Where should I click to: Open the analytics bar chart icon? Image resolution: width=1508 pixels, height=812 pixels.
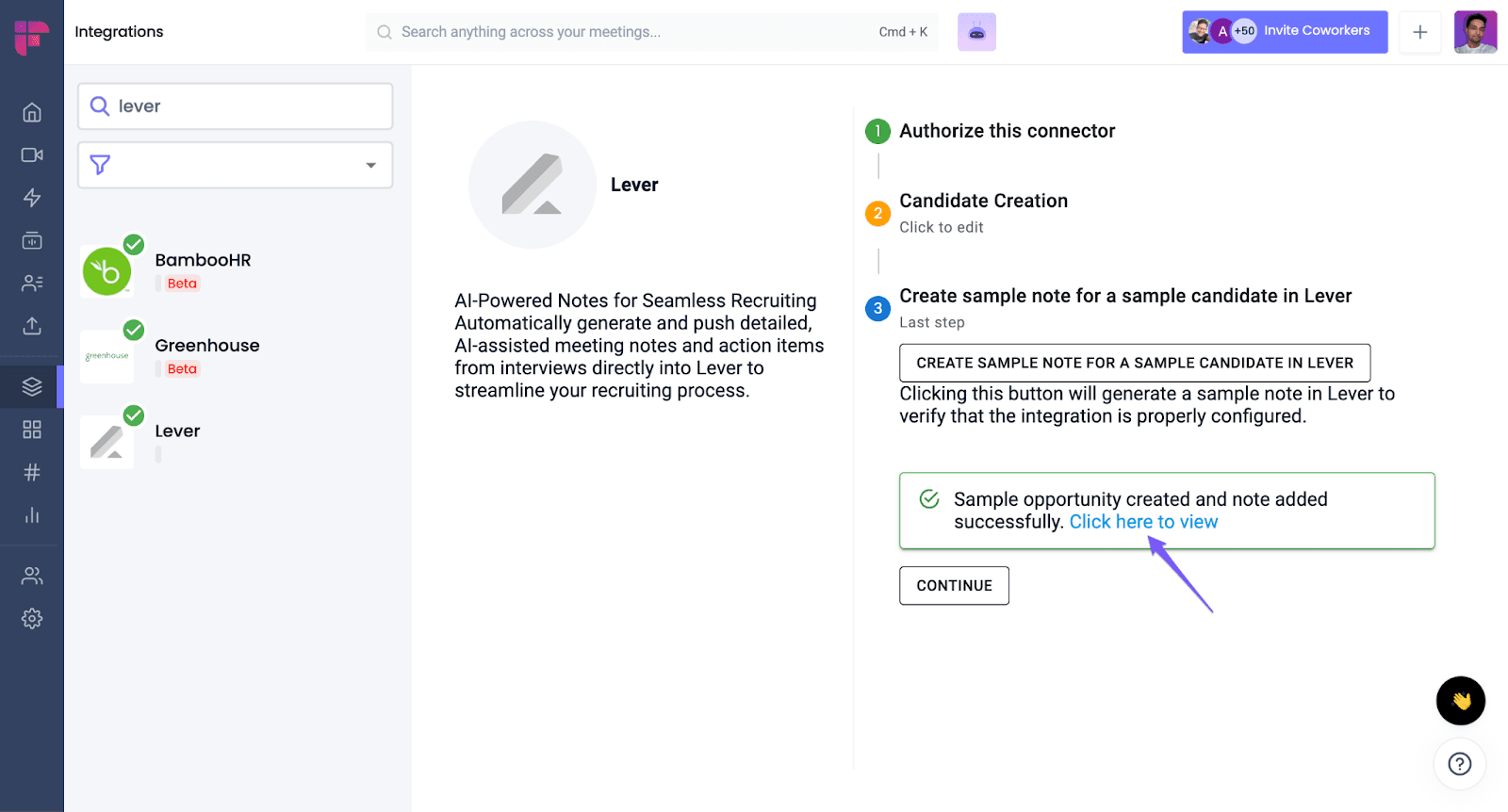pyautogui.click(x=32, y=515)
